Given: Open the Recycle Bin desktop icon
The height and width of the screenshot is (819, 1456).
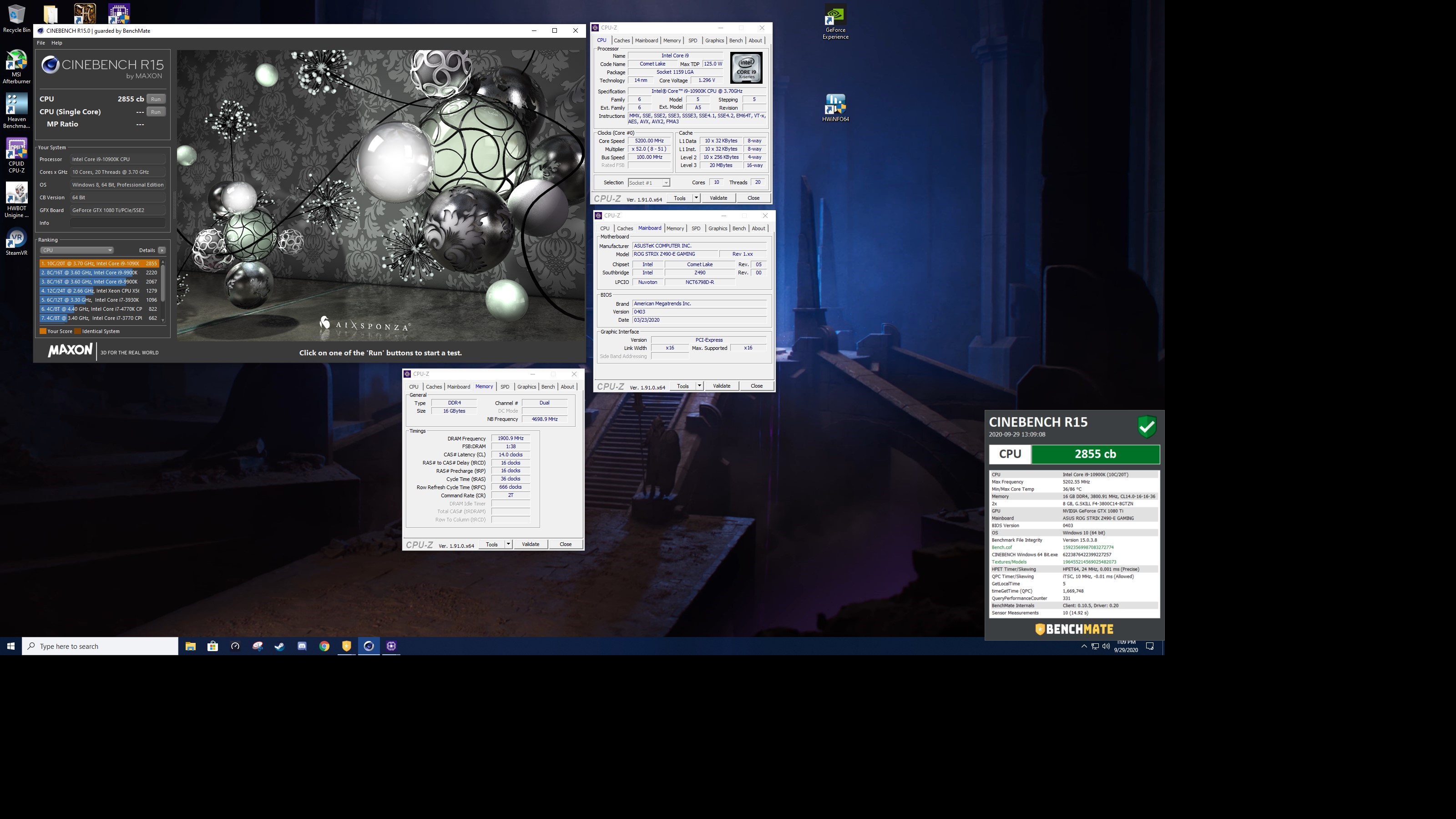Looking at the screenshot, I should (16, 19).
